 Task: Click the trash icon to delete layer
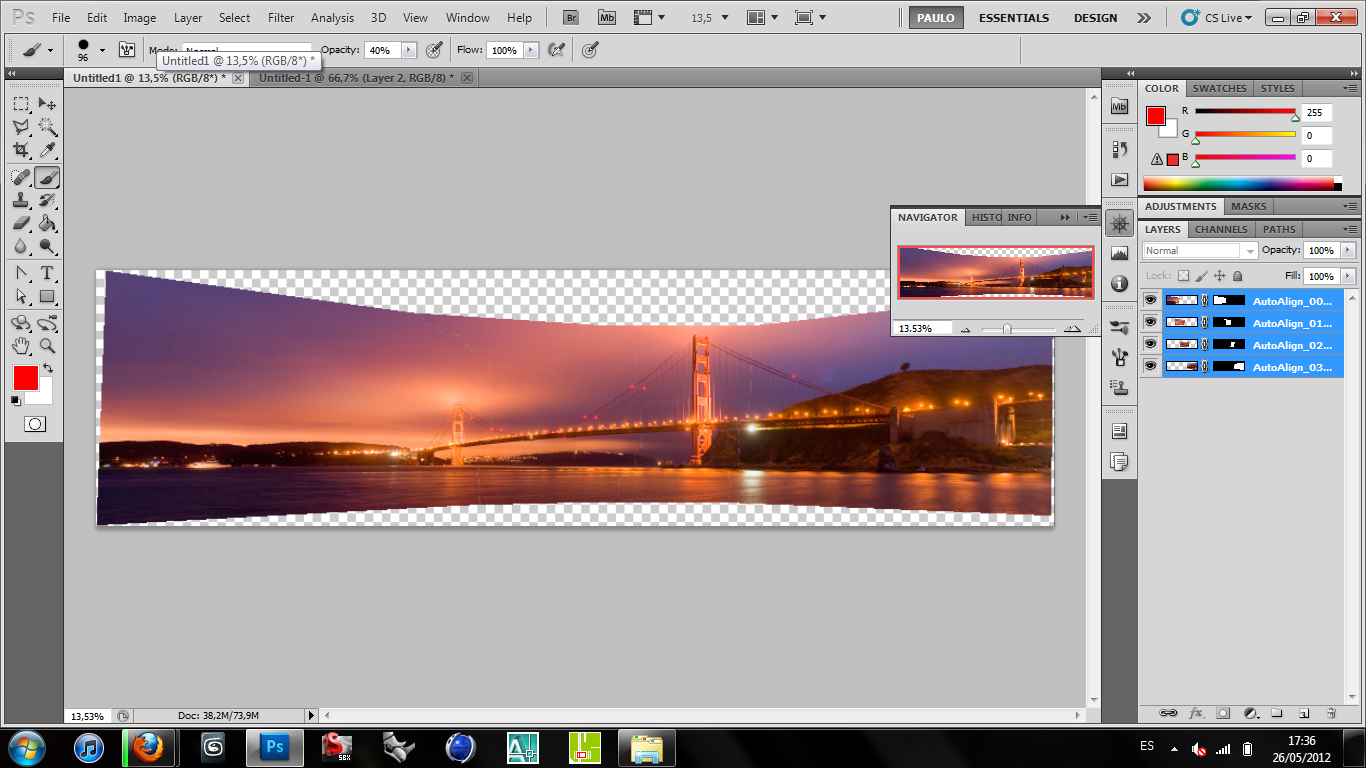click(1331, 713)
